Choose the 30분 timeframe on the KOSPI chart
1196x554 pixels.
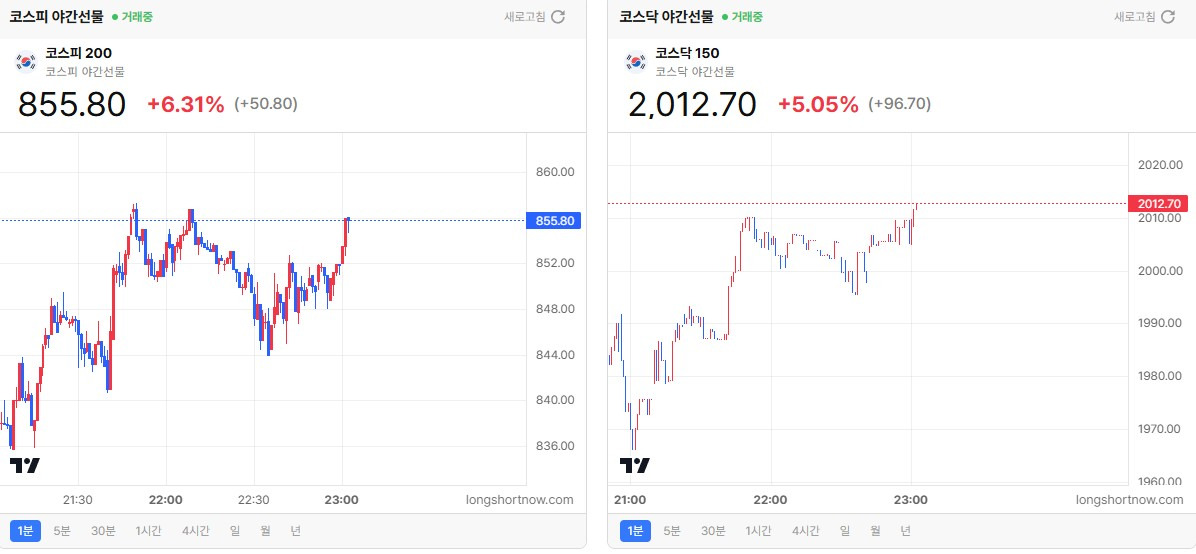click(x=103, y=531)
